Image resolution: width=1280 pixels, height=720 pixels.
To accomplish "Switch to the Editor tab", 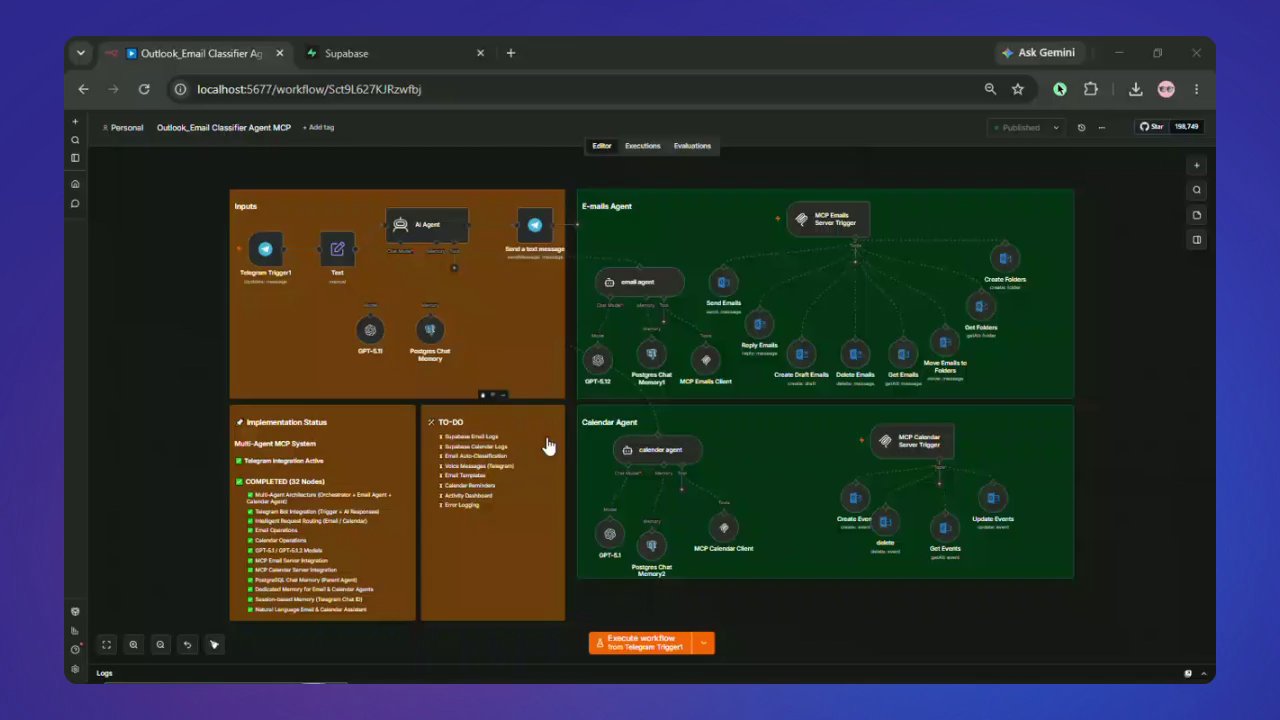I will 601,146.
